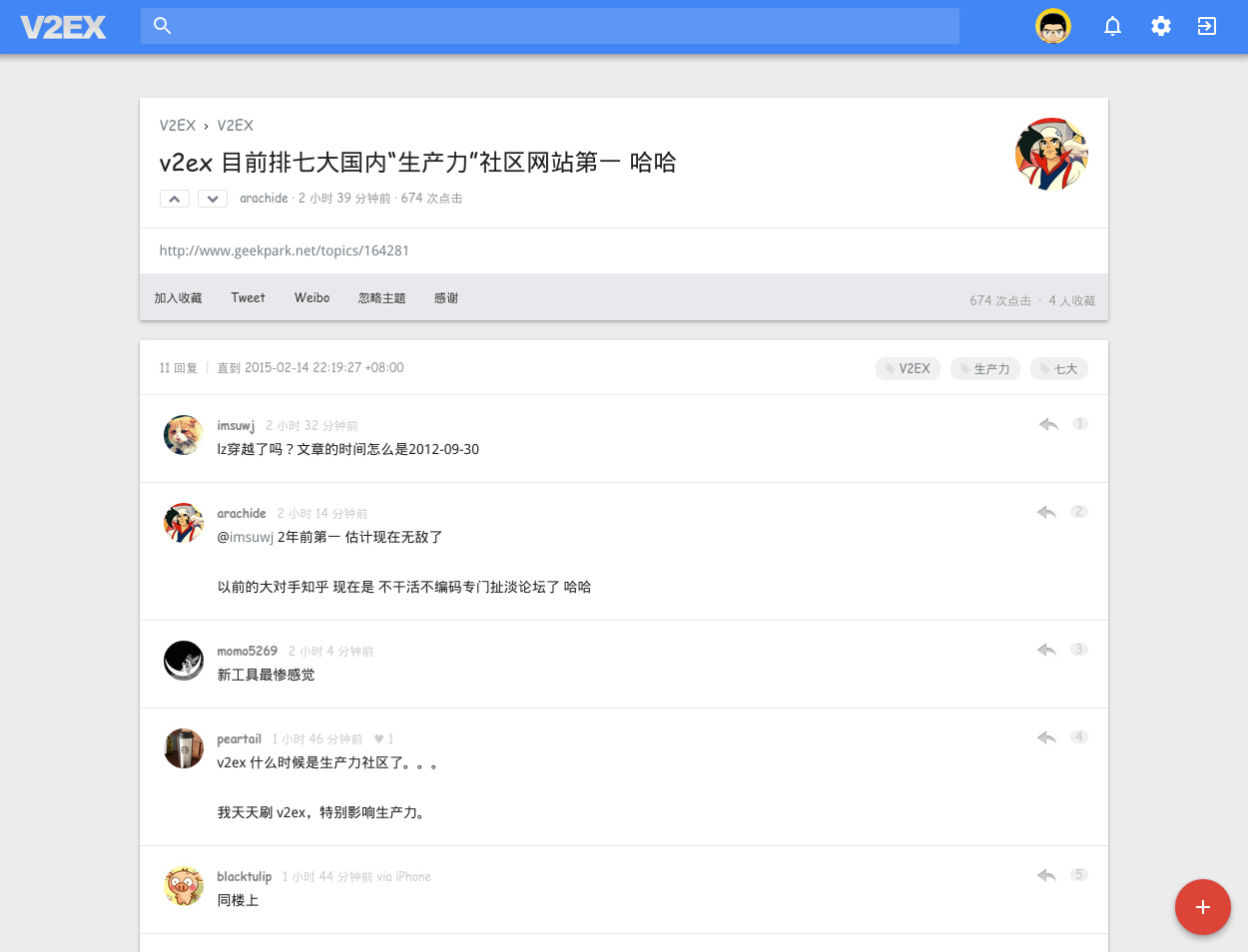
Task: Open momo5269's avatar
Action: coord(184,661)
